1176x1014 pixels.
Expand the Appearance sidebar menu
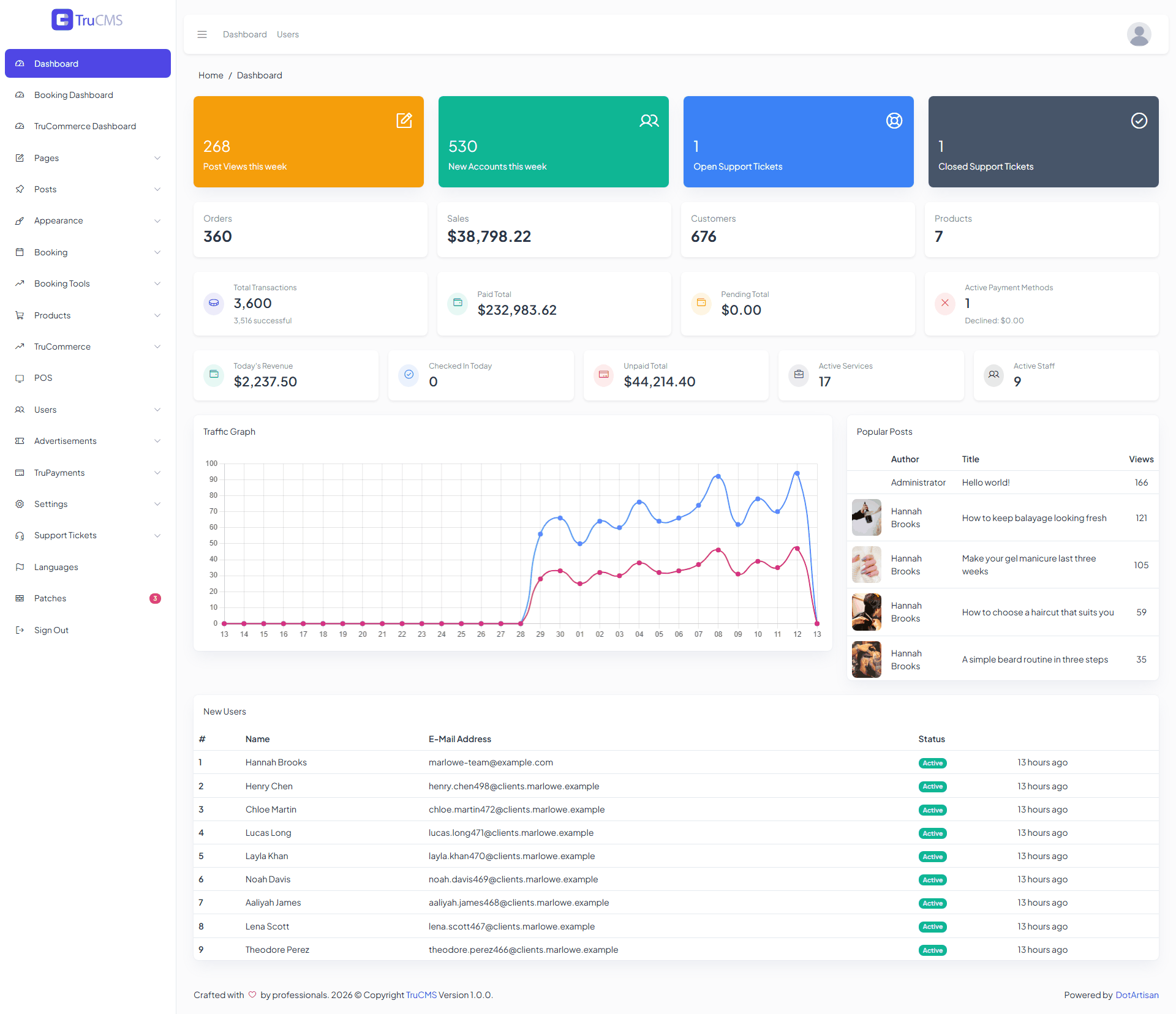(x=88, y=220)
